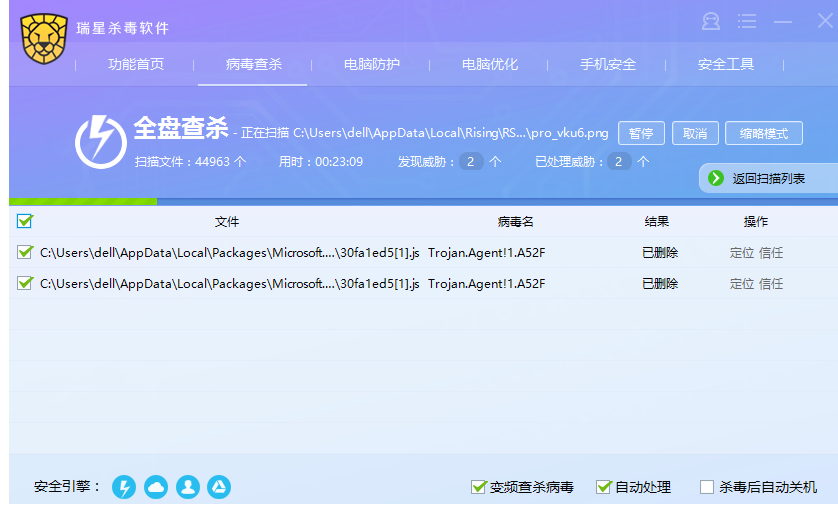This screenshot has width=838, height=505.
Task: Click the green arrow on 返回扫描列表
Action: [x=716, y=178]
